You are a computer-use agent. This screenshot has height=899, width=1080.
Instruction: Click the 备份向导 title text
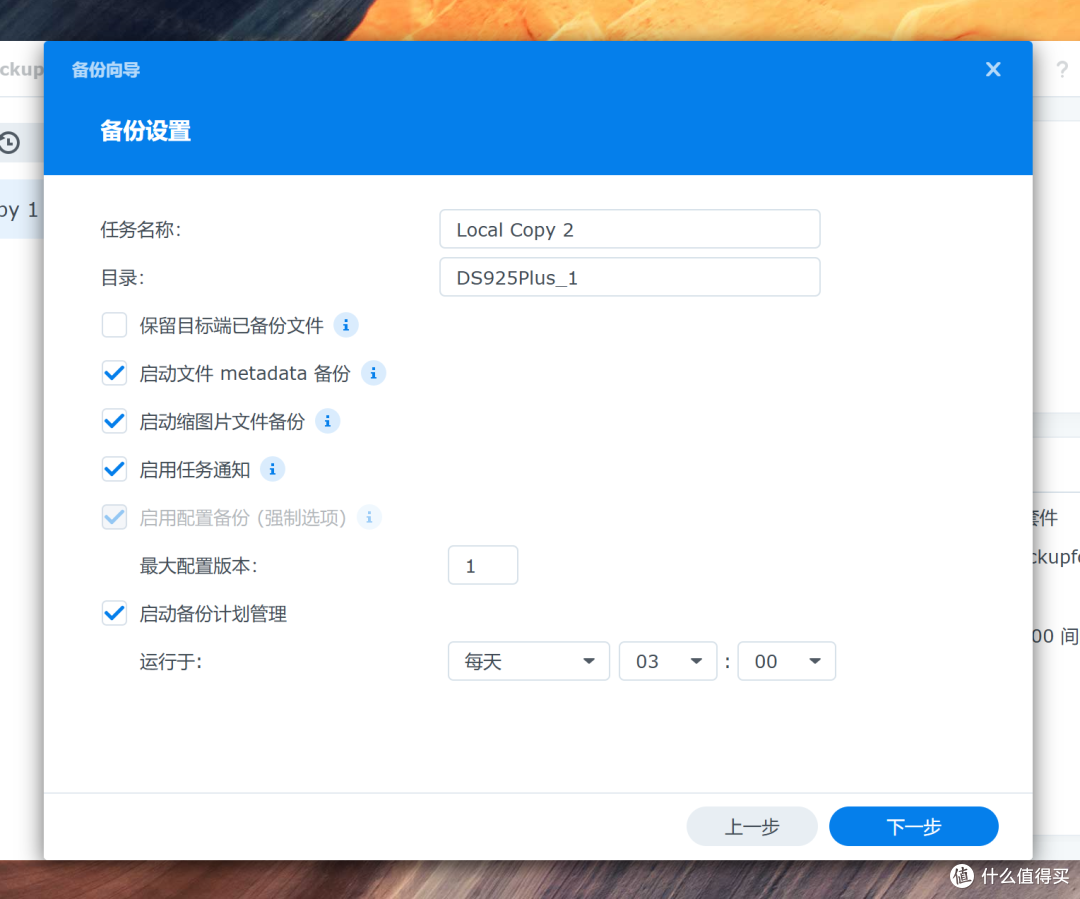coord(106,70)
